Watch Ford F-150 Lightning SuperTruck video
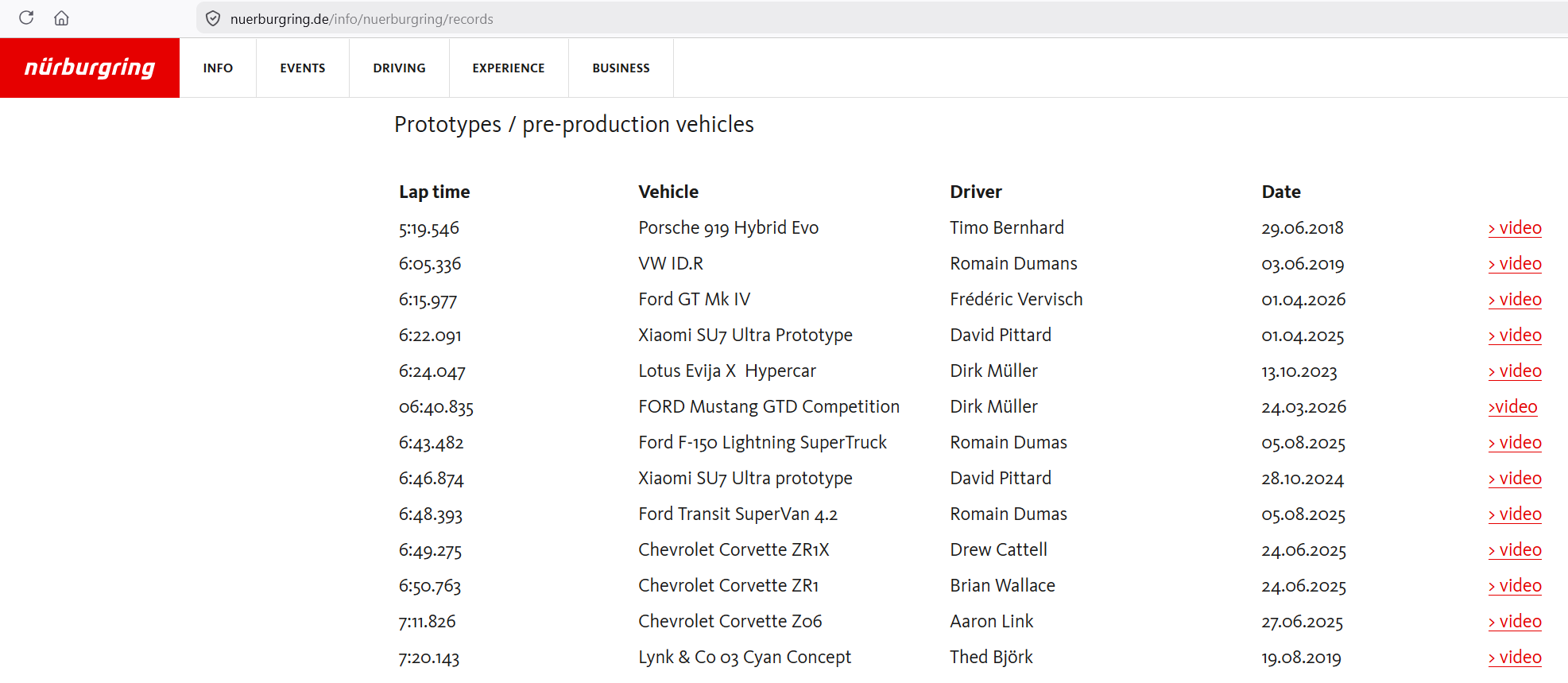The image size is (1568, 683). tap(1515, 443)
